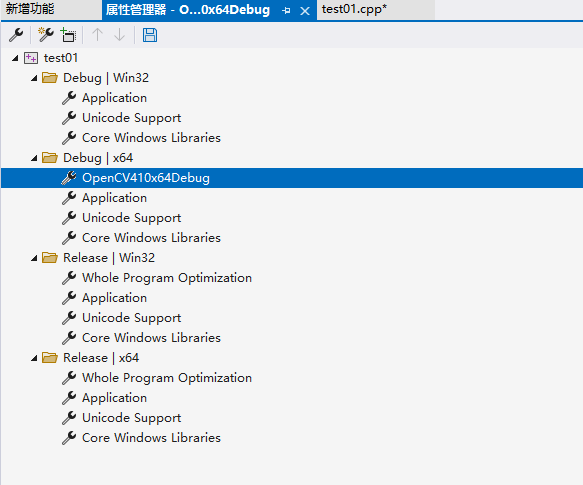Pin the 属性管理器 tab
Image resolution: width=583 pixels, height=485 pixels.
click(x=286, y=10)
